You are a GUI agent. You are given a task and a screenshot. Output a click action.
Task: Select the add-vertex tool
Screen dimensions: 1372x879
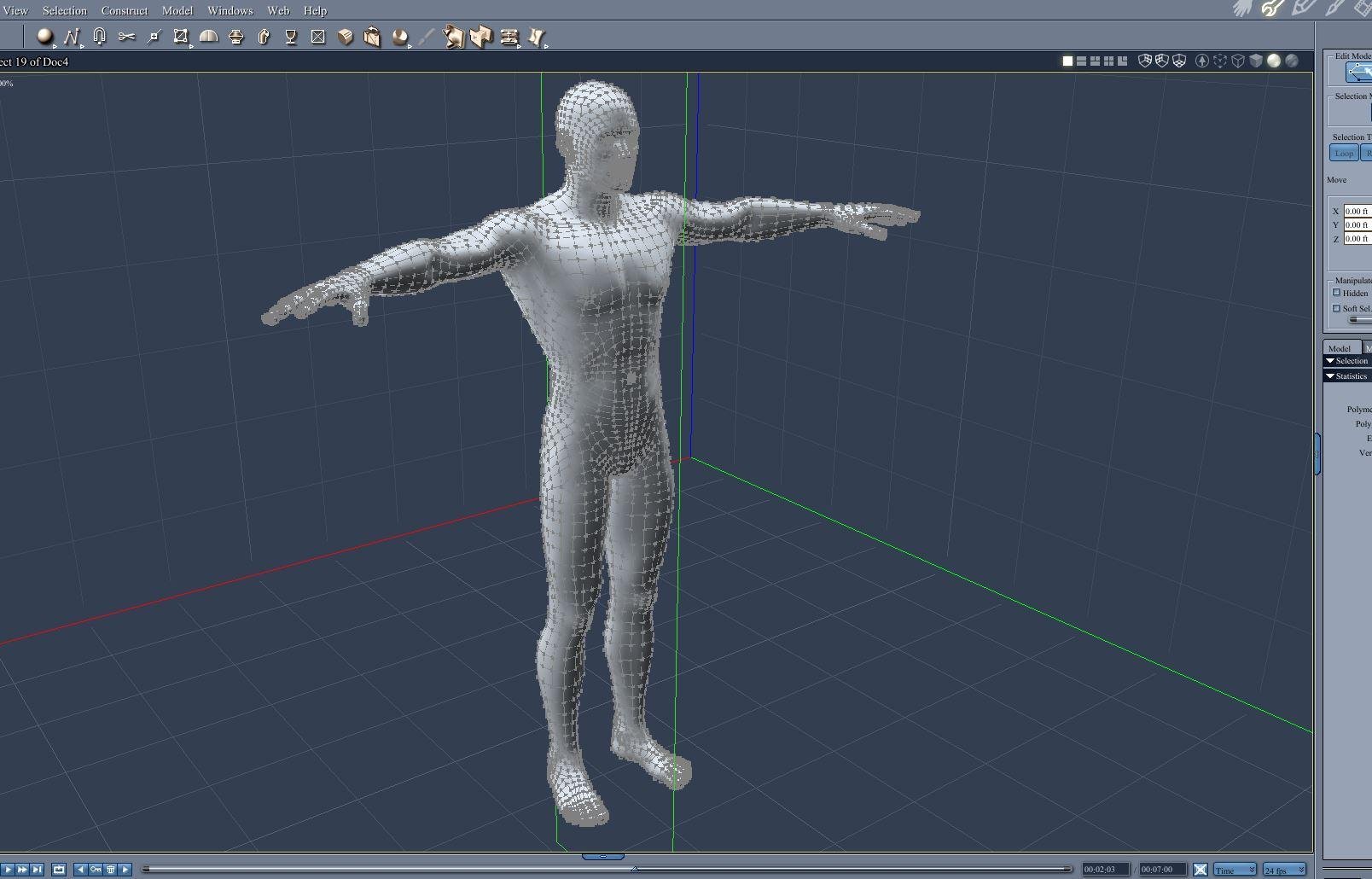(x=154, y=37)
